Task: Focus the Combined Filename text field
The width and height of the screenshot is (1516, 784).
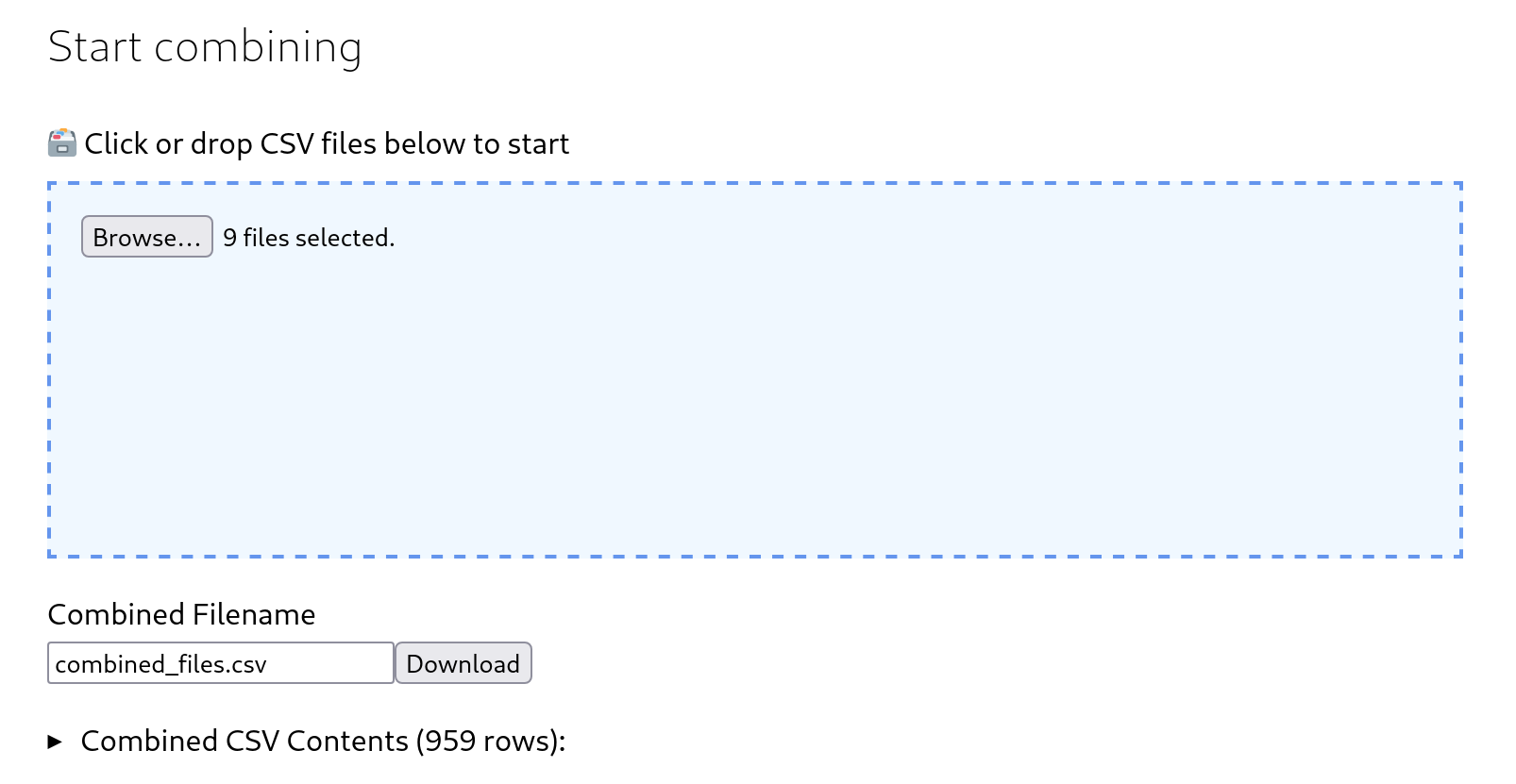Action: coord(220,664)
